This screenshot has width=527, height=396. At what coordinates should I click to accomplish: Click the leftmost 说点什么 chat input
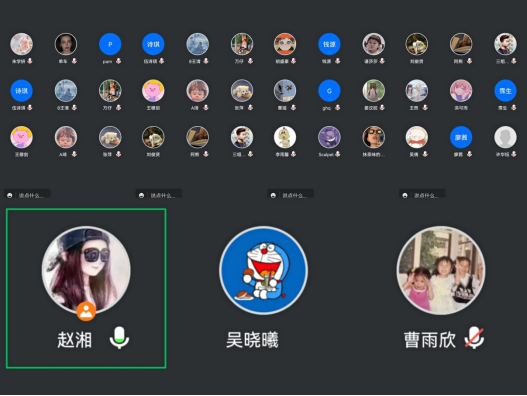point(27,194)
